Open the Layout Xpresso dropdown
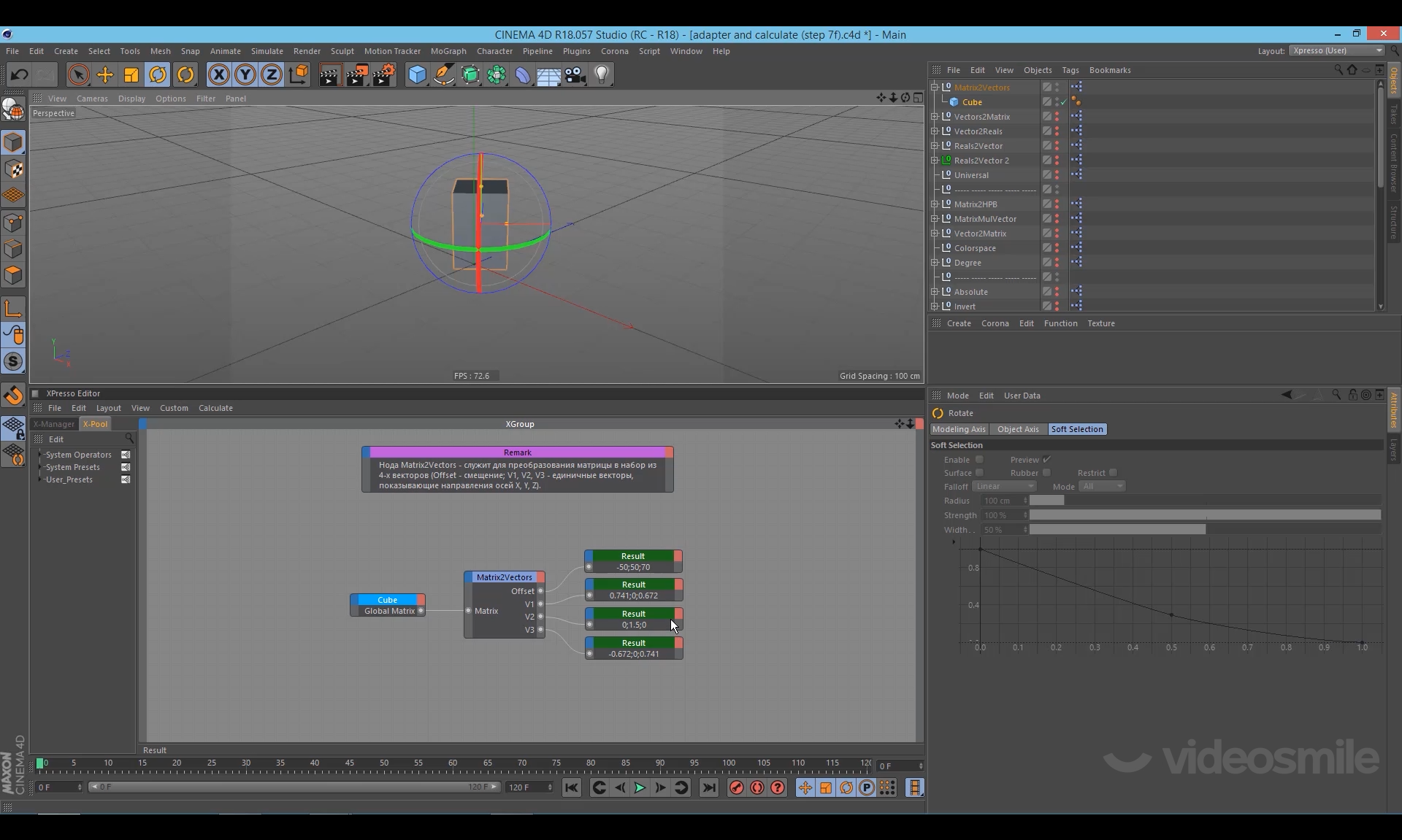The height and width of the screenshot is (840, 1402). pos(1336,50)
